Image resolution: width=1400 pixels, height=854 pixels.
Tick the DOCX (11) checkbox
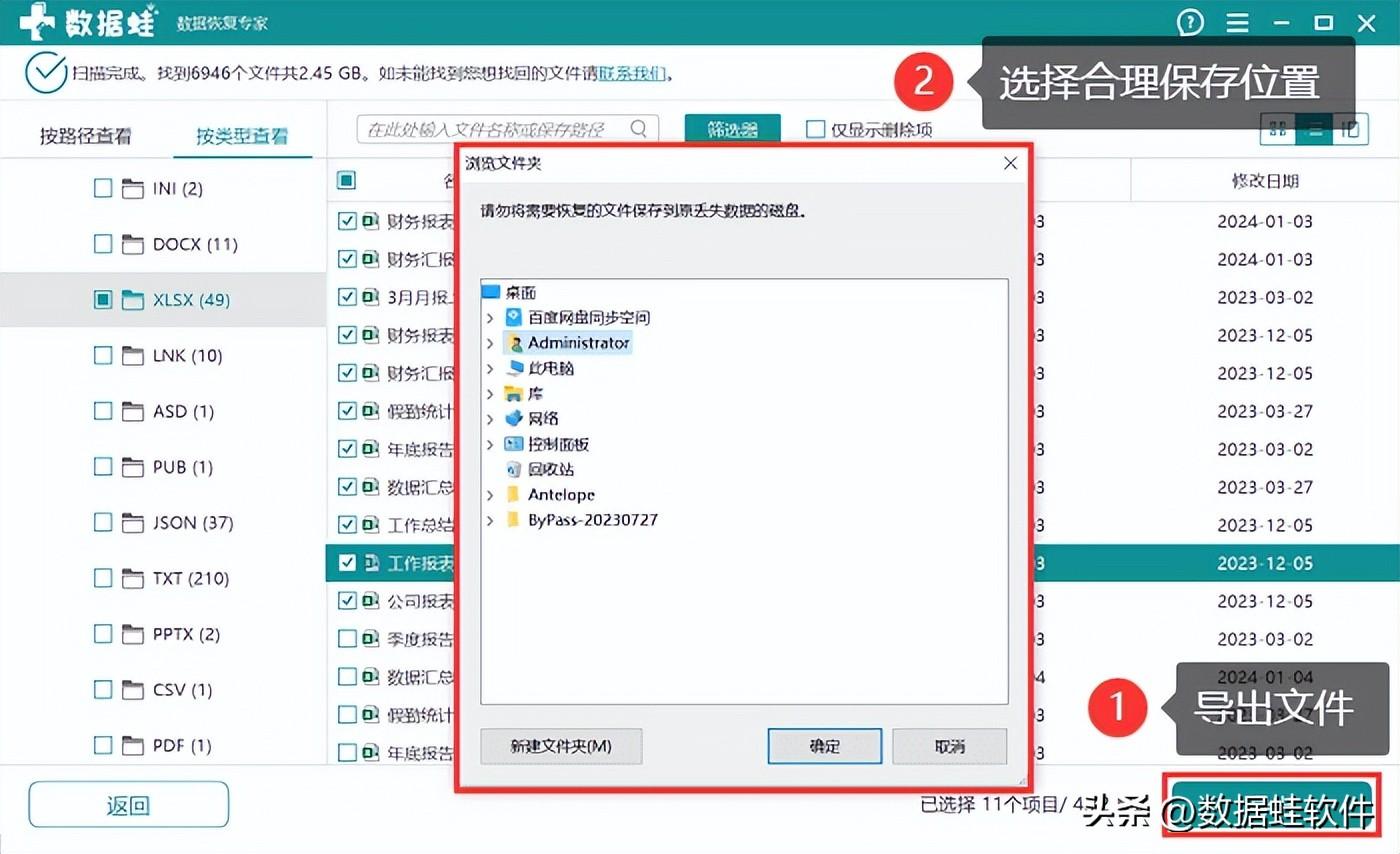(x=103, y=243)
